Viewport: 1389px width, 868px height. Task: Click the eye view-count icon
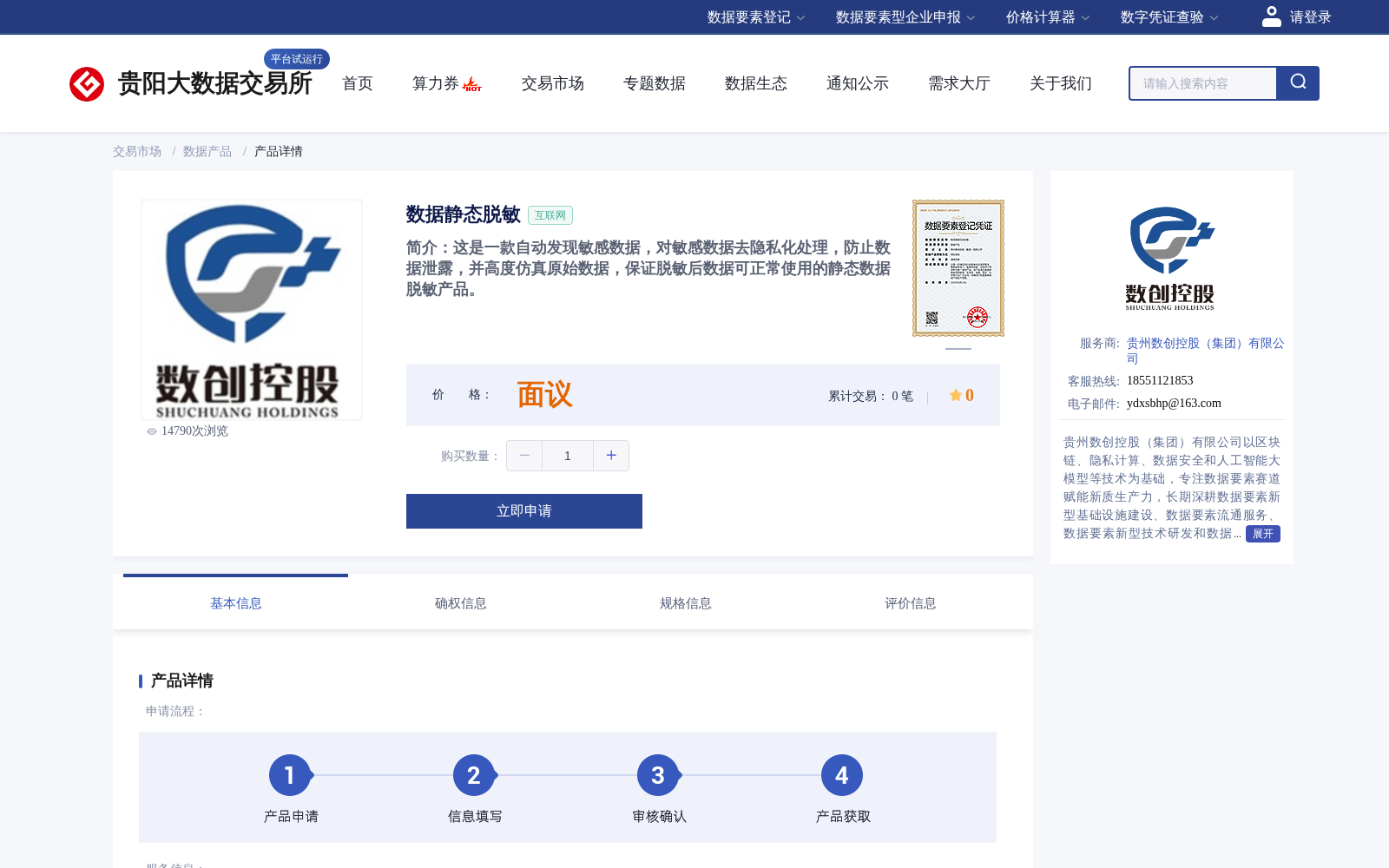click(x=152, y=431)
